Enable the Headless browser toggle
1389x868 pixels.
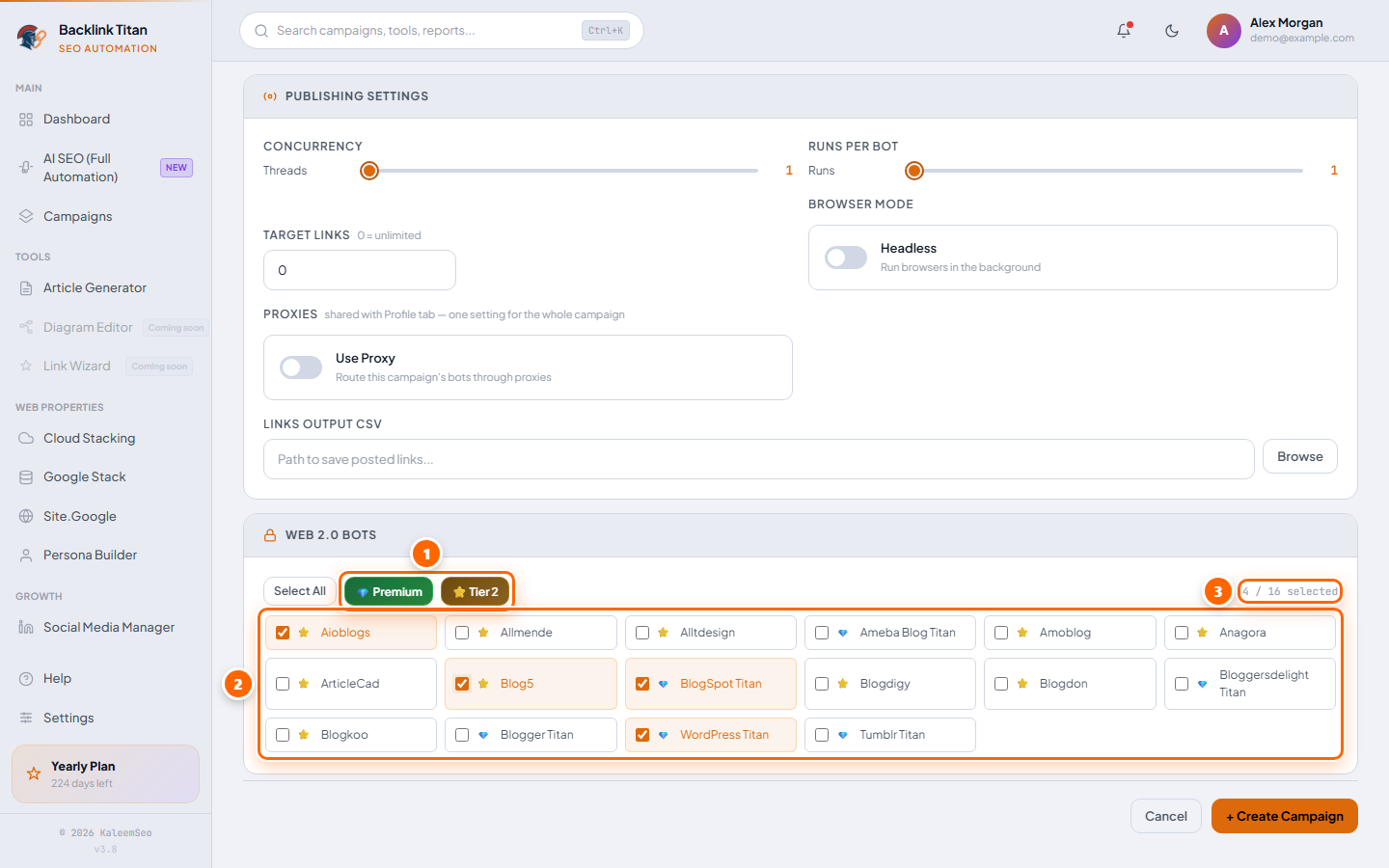pyautogui.click(x=846, y=258)
